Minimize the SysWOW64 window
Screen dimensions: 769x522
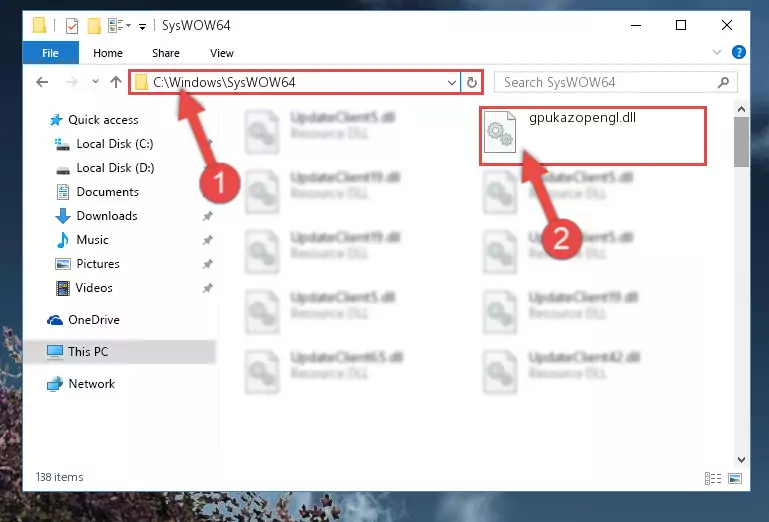tap(636, 26)
